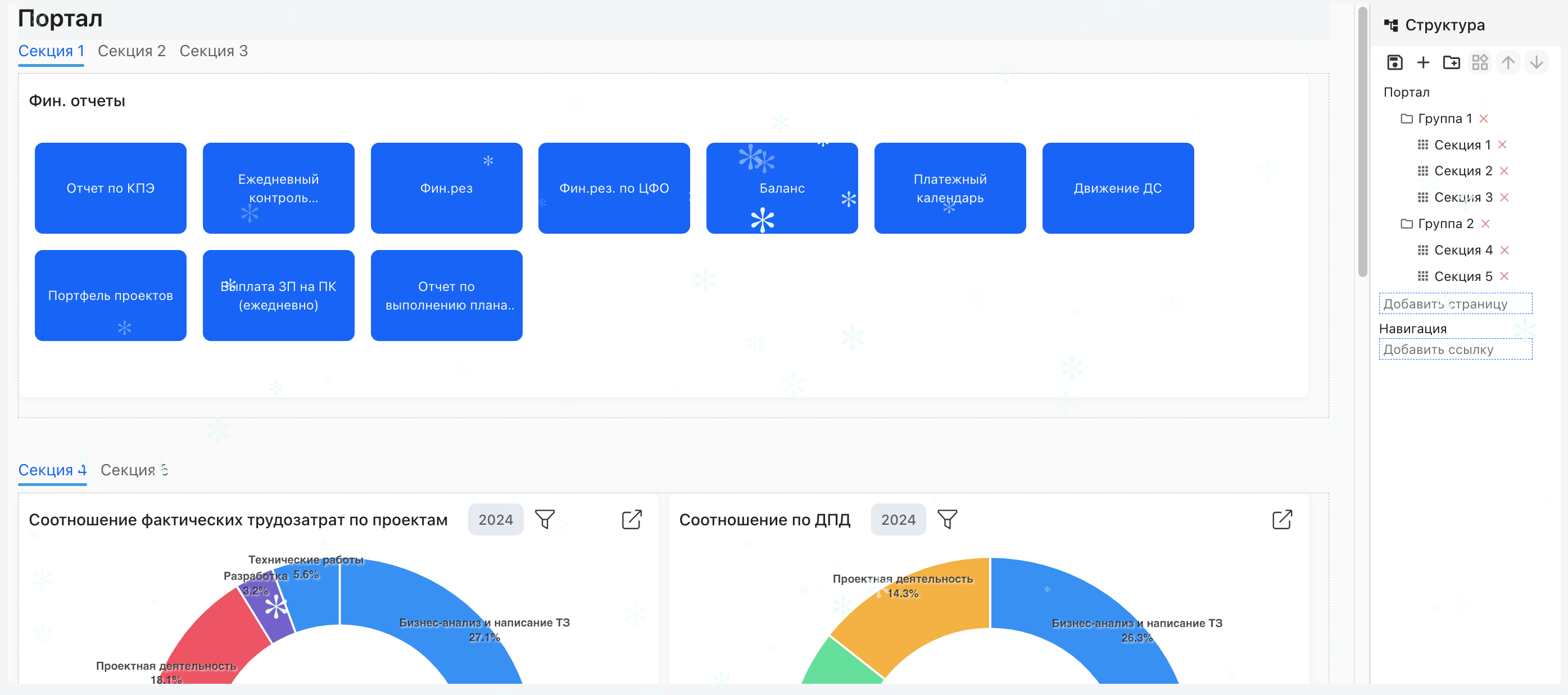Switch to the Секция 2 tab
This screenshot has height=695, width=1568.
pos(132,51)
